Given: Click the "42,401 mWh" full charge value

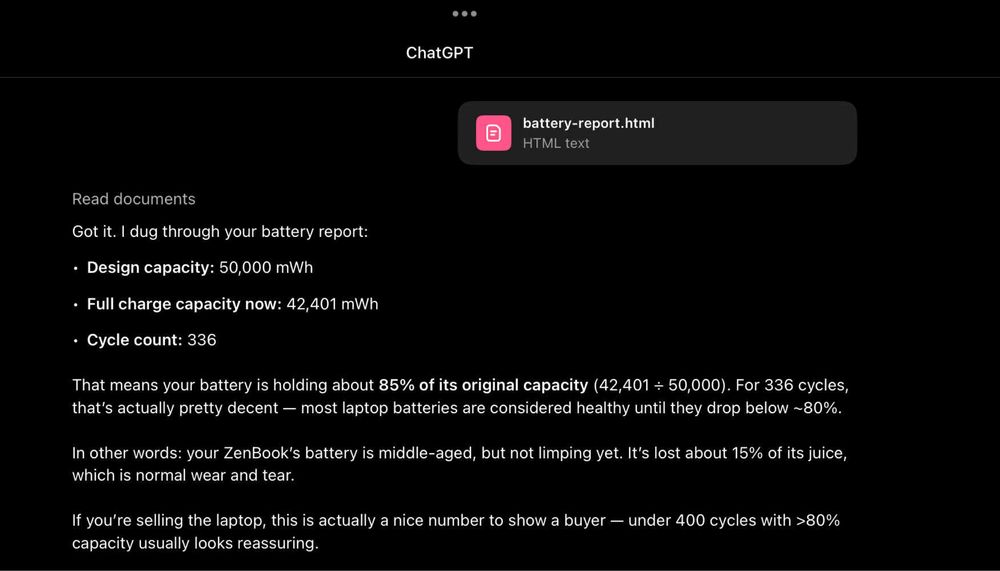Looking at the screenshot, I should 332,304.
